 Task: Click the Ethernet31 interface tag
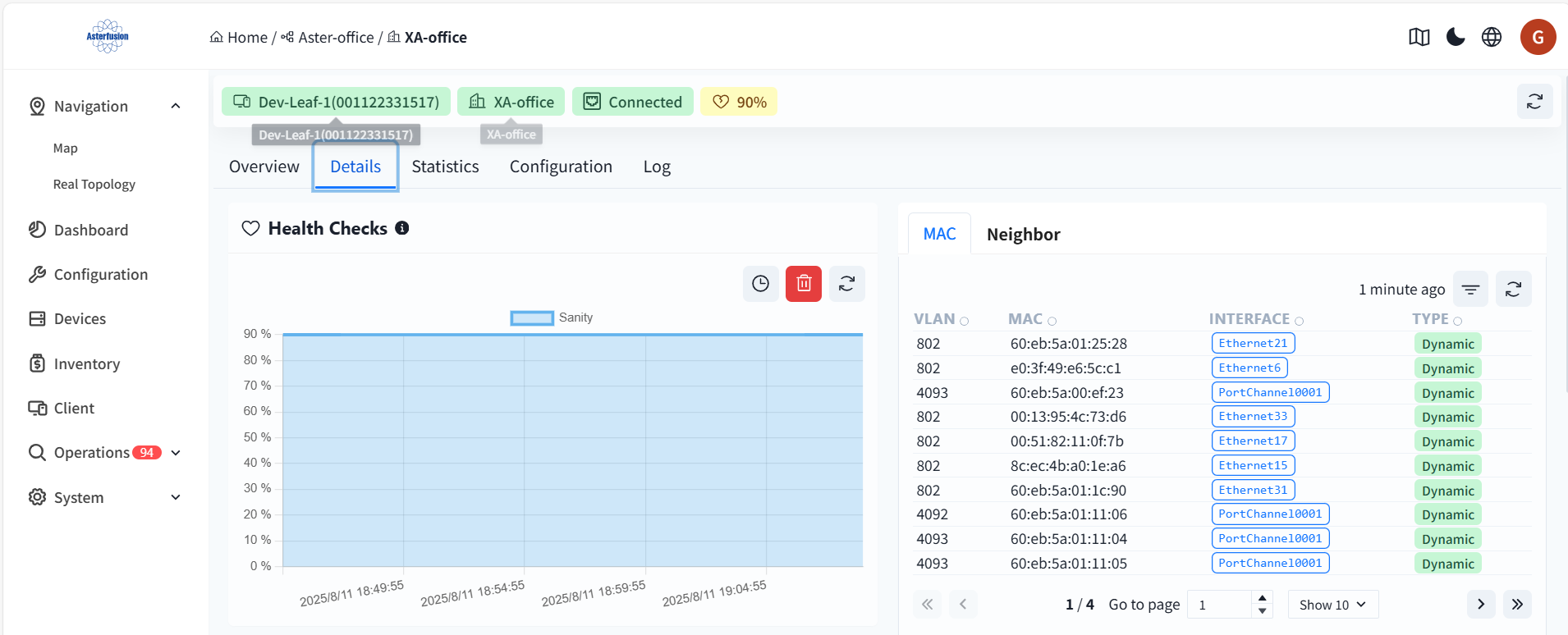[1253, 490]
